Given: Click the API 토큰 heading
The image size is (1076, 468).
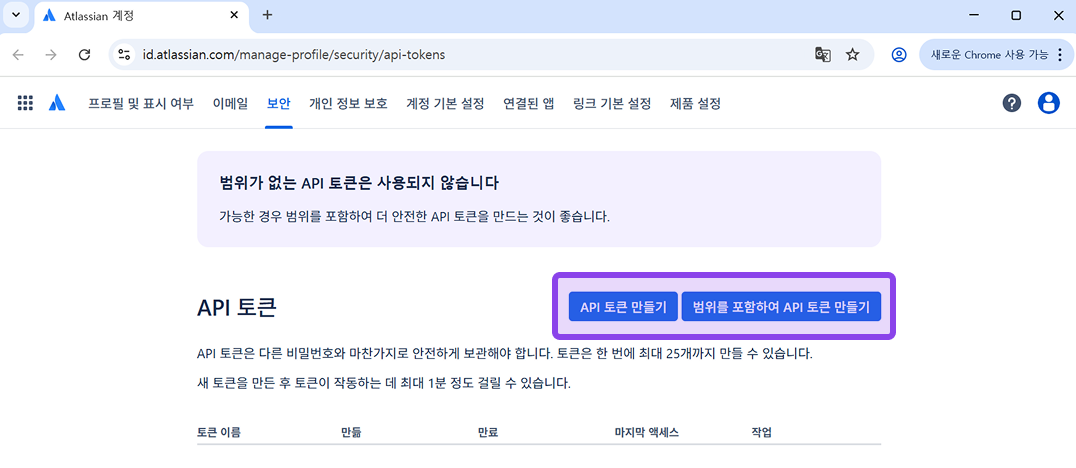Looking at the screenshot, I should click(236, 308).
